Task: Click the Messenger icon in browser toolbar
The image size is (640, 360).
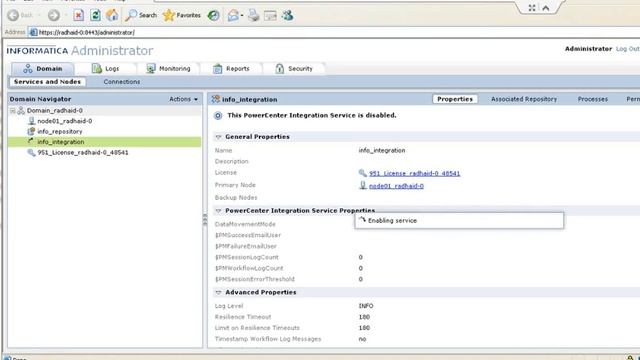Action: coord(288,16)
